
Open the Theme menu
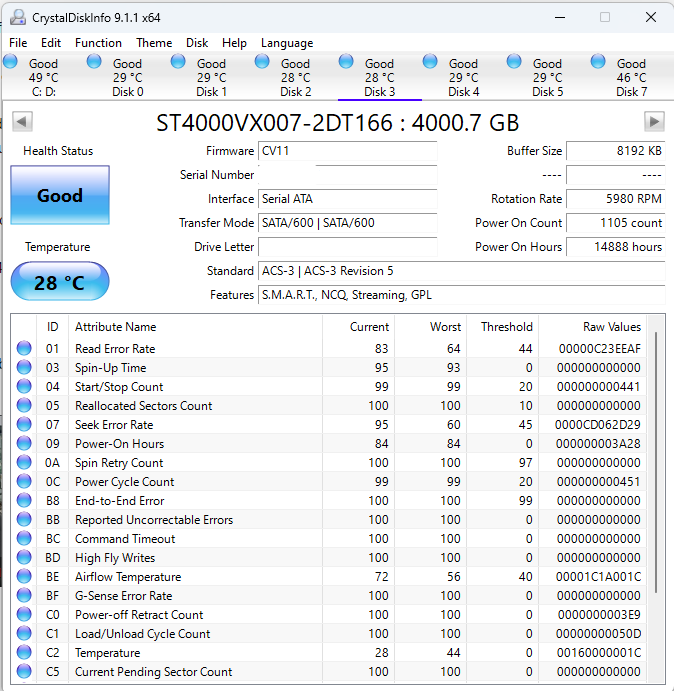click(x=154, y=43)
